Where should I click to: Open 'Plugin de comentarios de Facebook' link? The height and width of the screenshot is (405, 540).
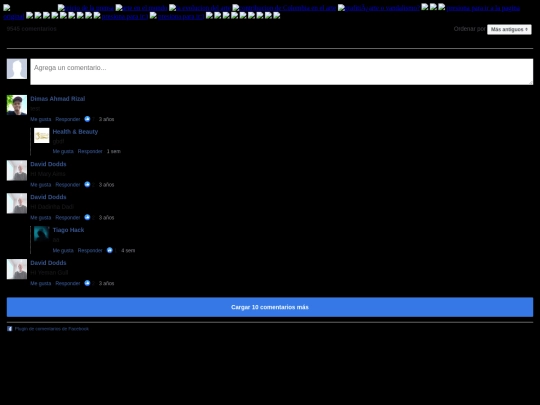point(52,329)
